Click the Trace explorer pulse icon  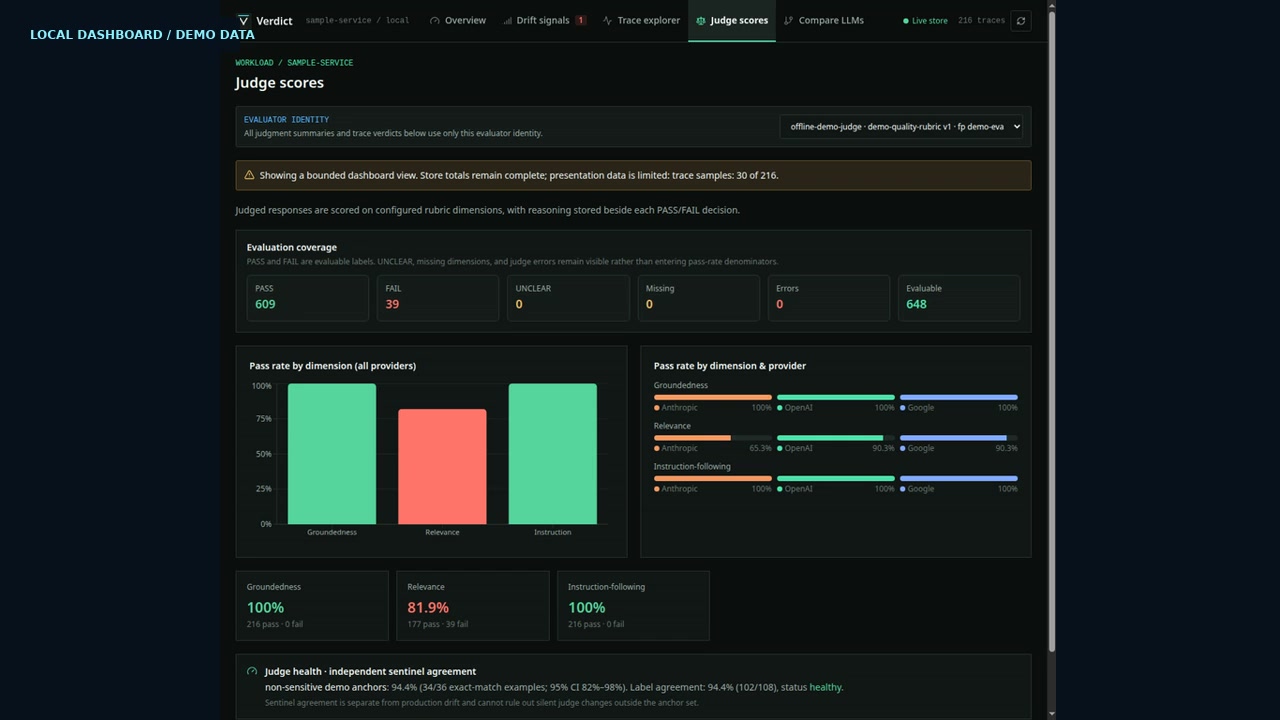[608, 20]
